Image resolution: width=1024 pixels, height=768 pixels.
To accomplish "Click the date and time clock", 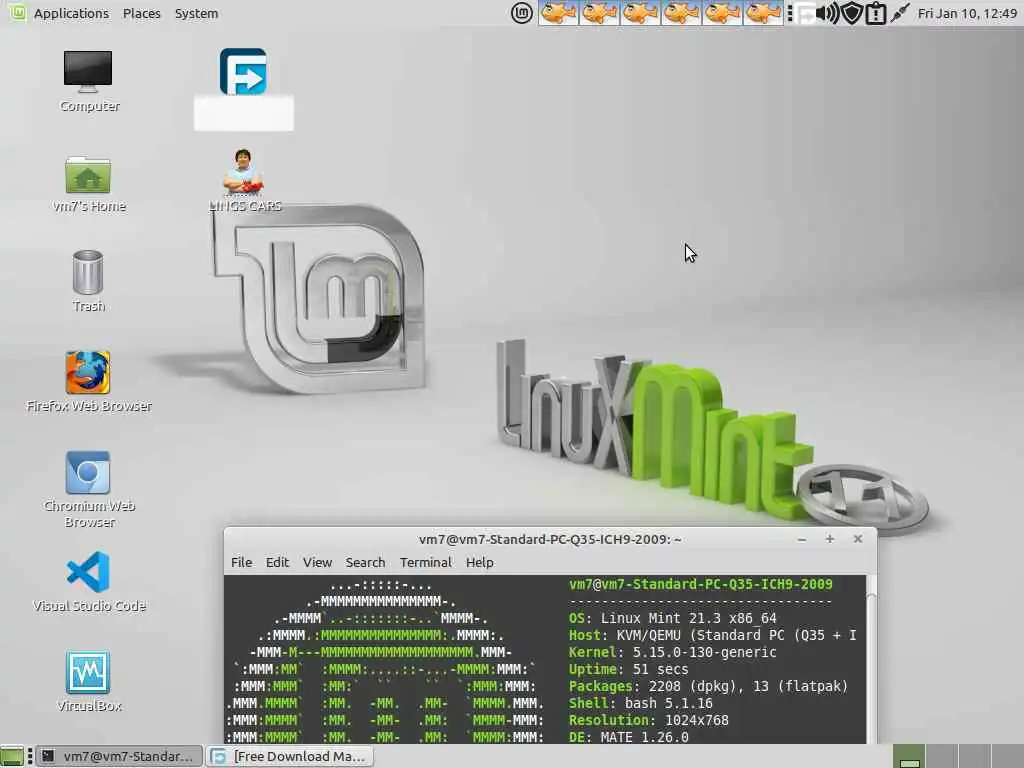I will coord(967,13).
